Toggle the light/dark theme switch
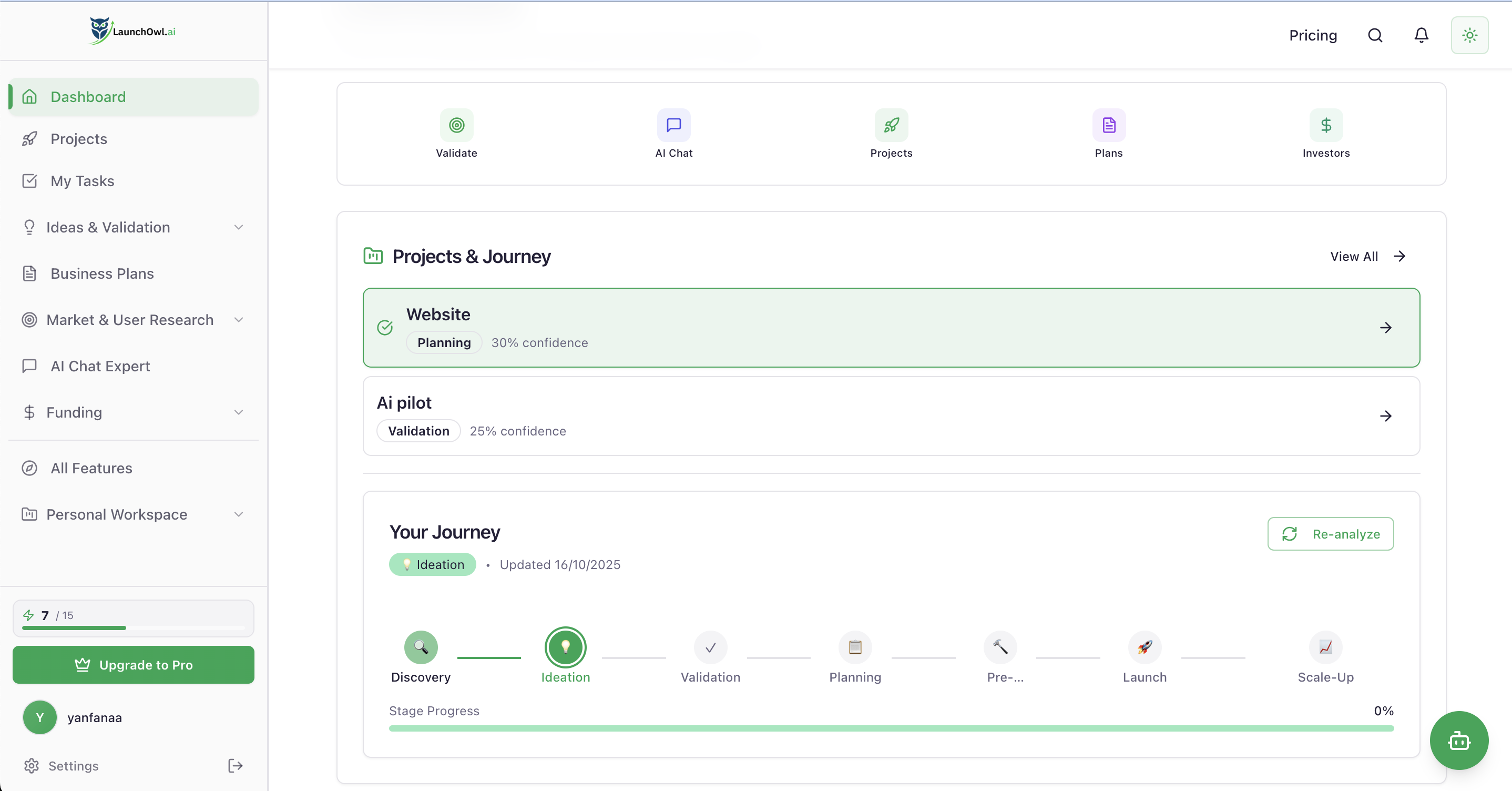This screenshot has height=791, width=1512. click(x=1469, y=35)
